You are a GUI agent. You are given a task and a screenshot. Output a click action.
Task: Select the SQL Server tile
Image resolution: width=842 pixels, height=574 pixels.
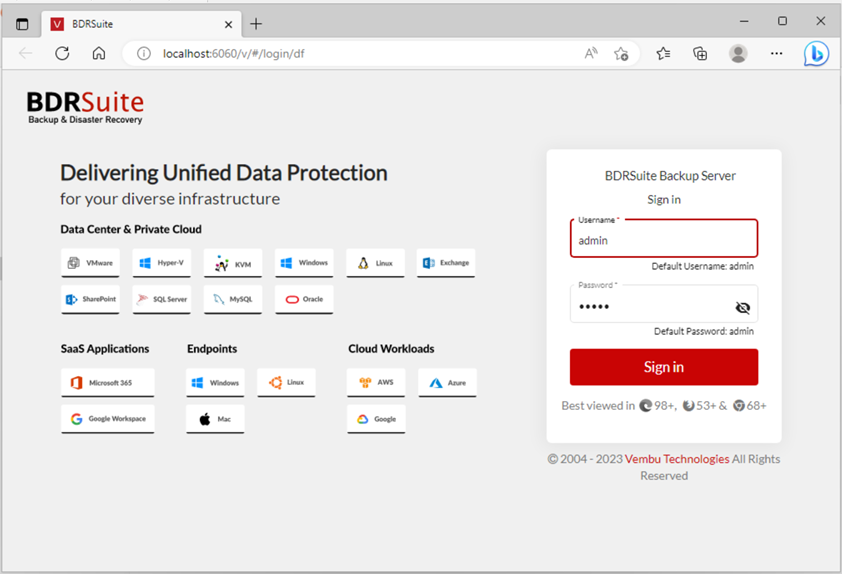pyautogui.click(x=162, y=299)
